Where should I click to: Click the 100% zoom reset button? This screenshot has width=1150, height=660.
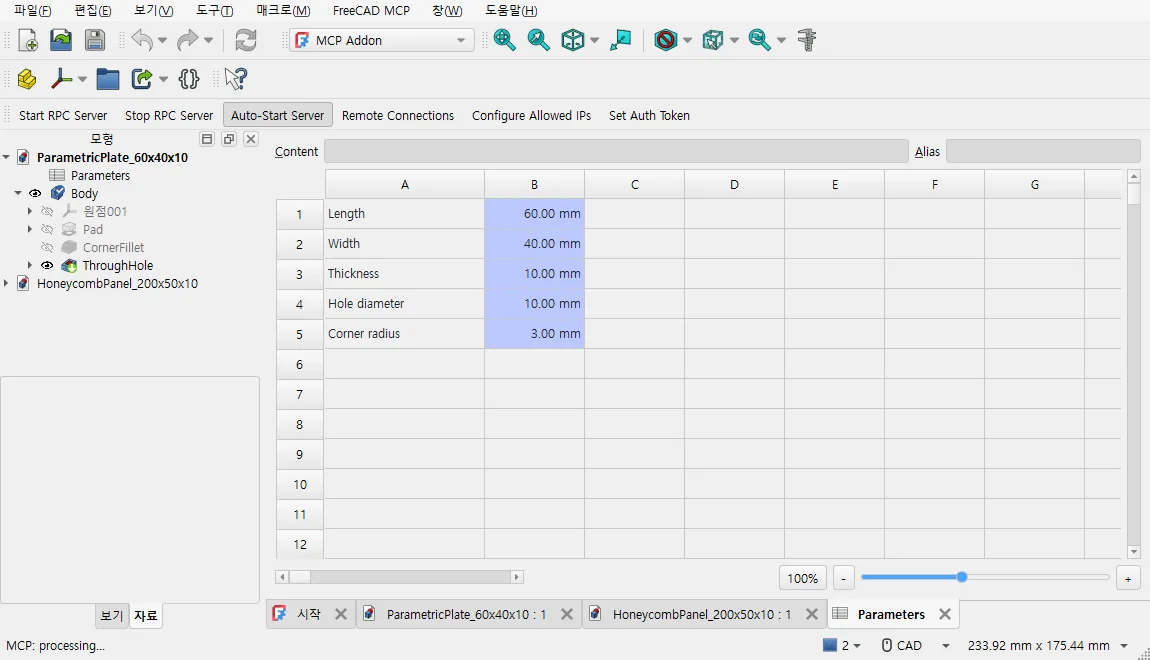[x=802, y=578]
